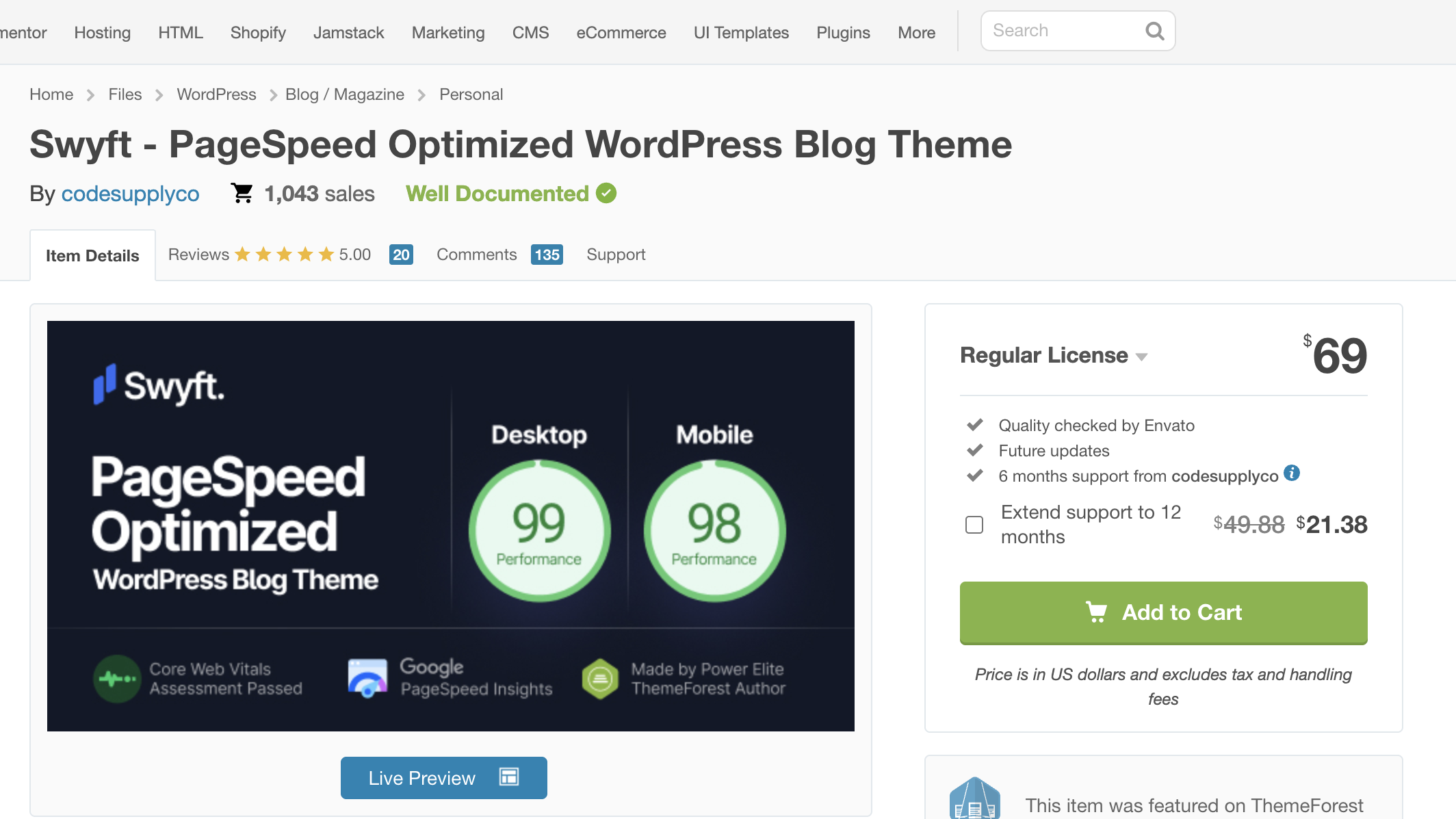Click the Swyft theme title heading
Image resolution: width=1456 pixels, height=819 pixels.
pos(521,144)
